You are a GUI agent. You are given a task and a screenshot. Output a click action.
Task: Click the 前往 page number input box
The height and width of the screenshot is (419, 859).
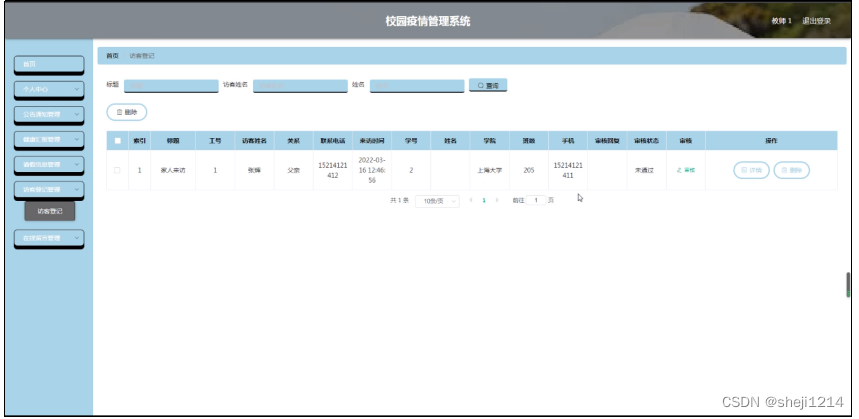(536, 200)
